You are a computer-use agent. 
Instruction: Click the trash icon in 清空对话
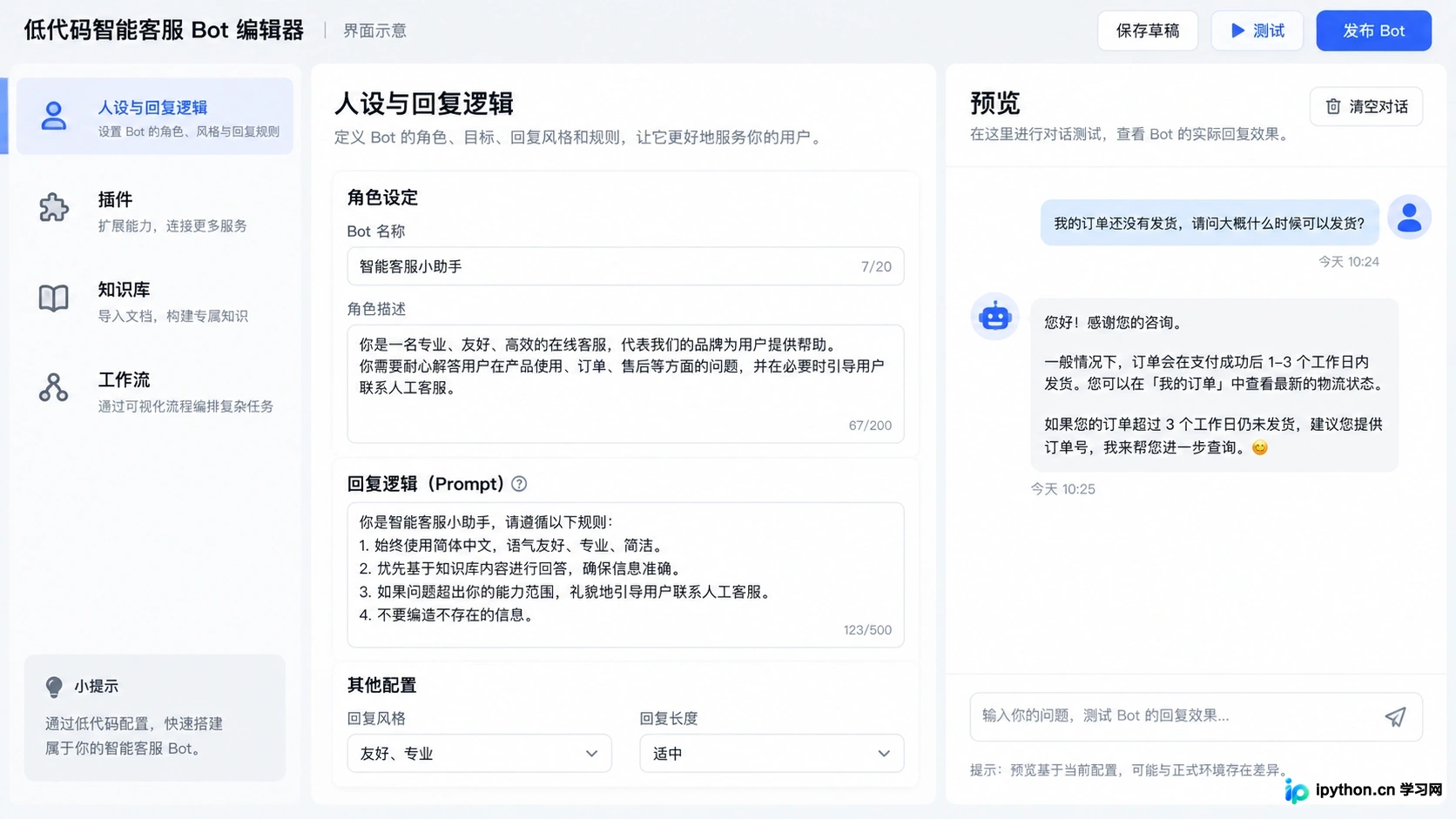[x=1333, y=106]
